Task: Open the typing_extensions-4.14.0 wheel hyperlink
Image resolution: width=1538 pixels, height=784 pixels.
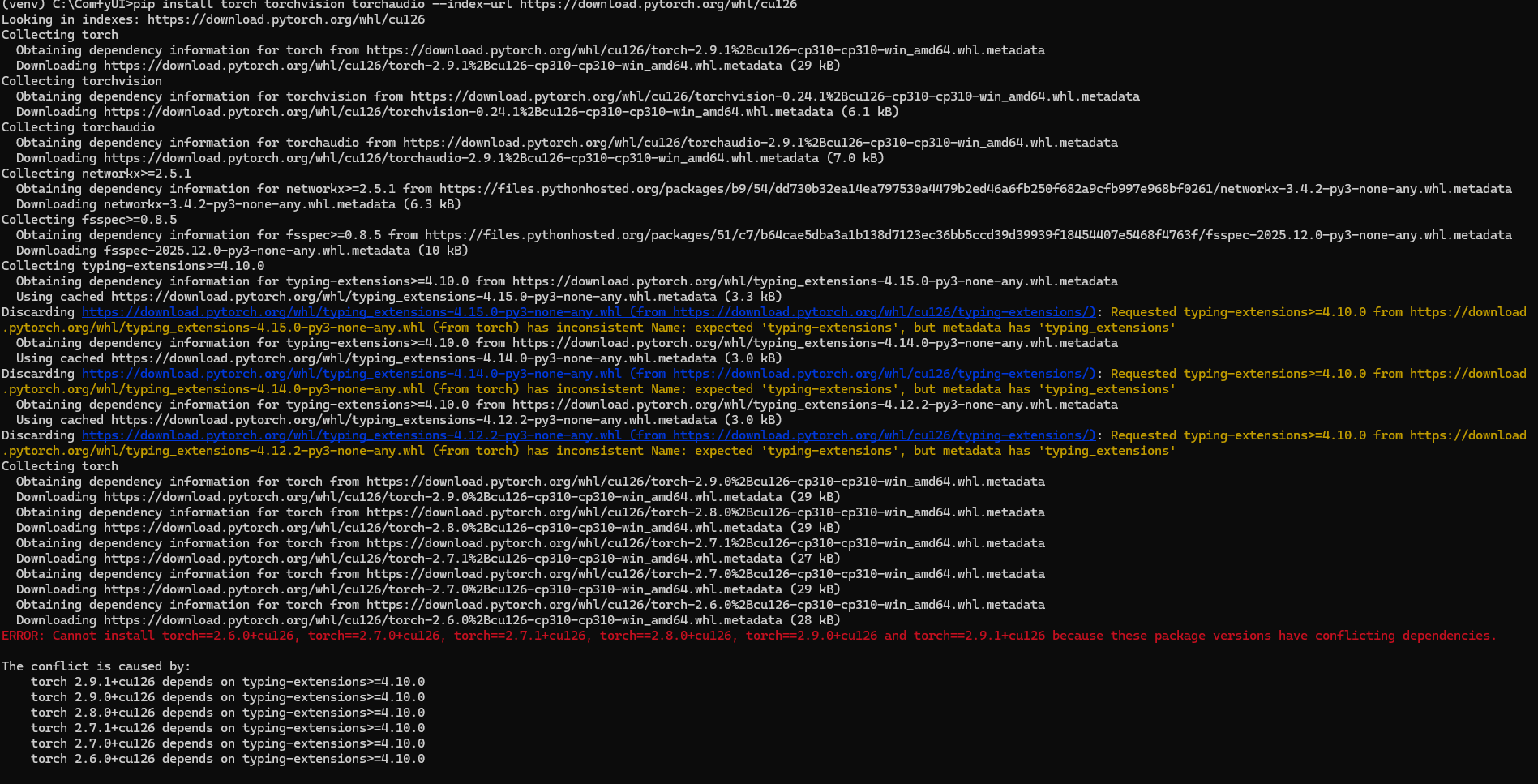Action: [351, 374]
